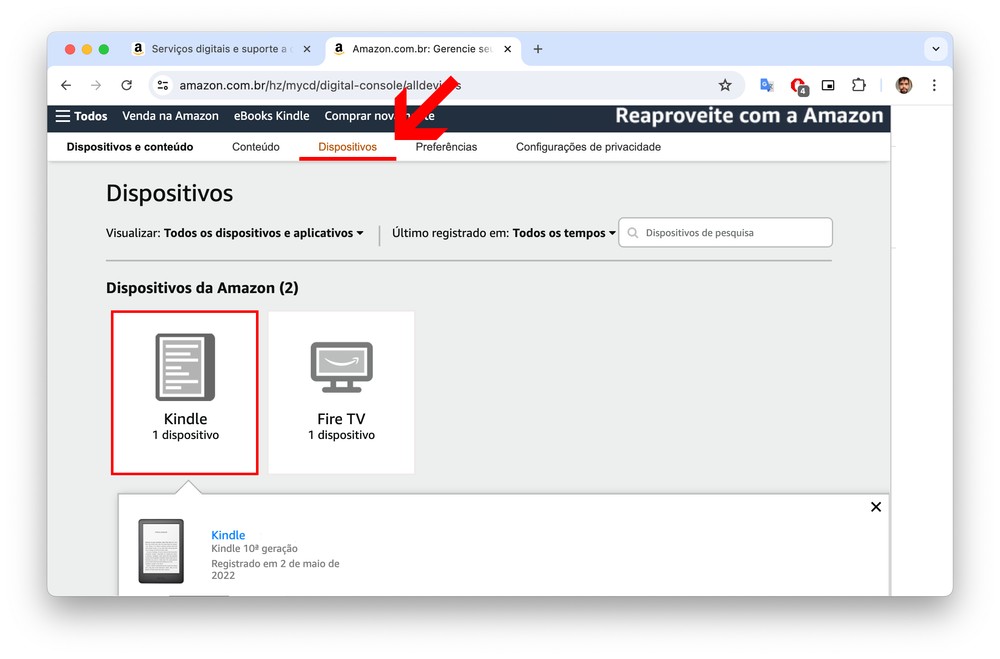Open a new browser tab
The width and height of the screenshot is (1000, 659).
point(538,49)
